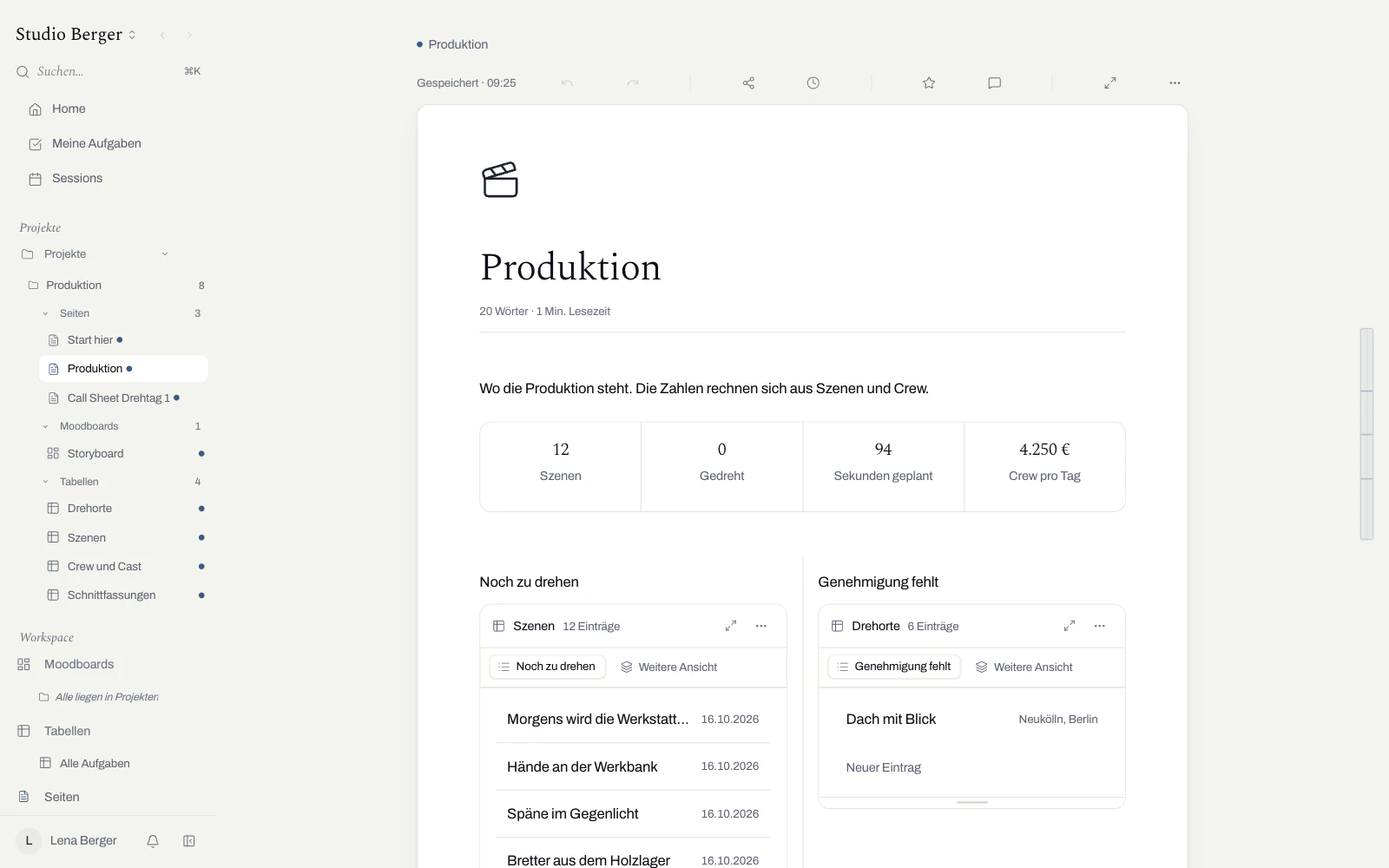The image size is (1389, 868).
Task: Click the clapperboard page icon
Action: tap(500, 180)
